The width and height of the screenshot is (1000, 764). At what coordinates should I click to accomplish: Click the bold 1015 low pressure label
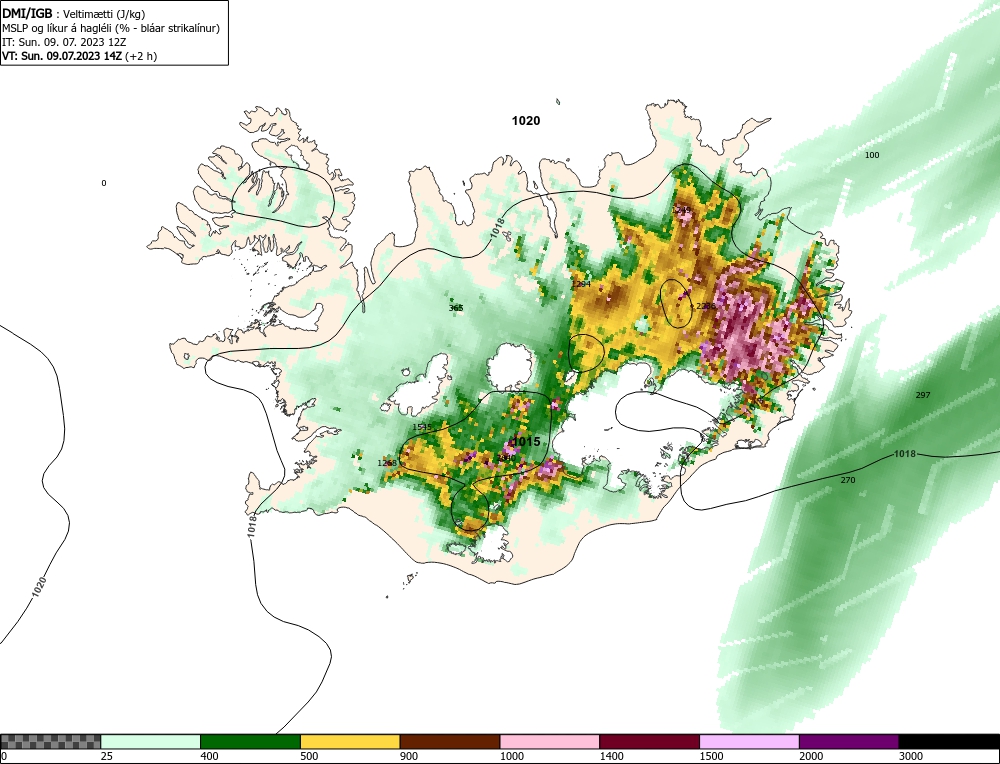click(x=527, y=441)
